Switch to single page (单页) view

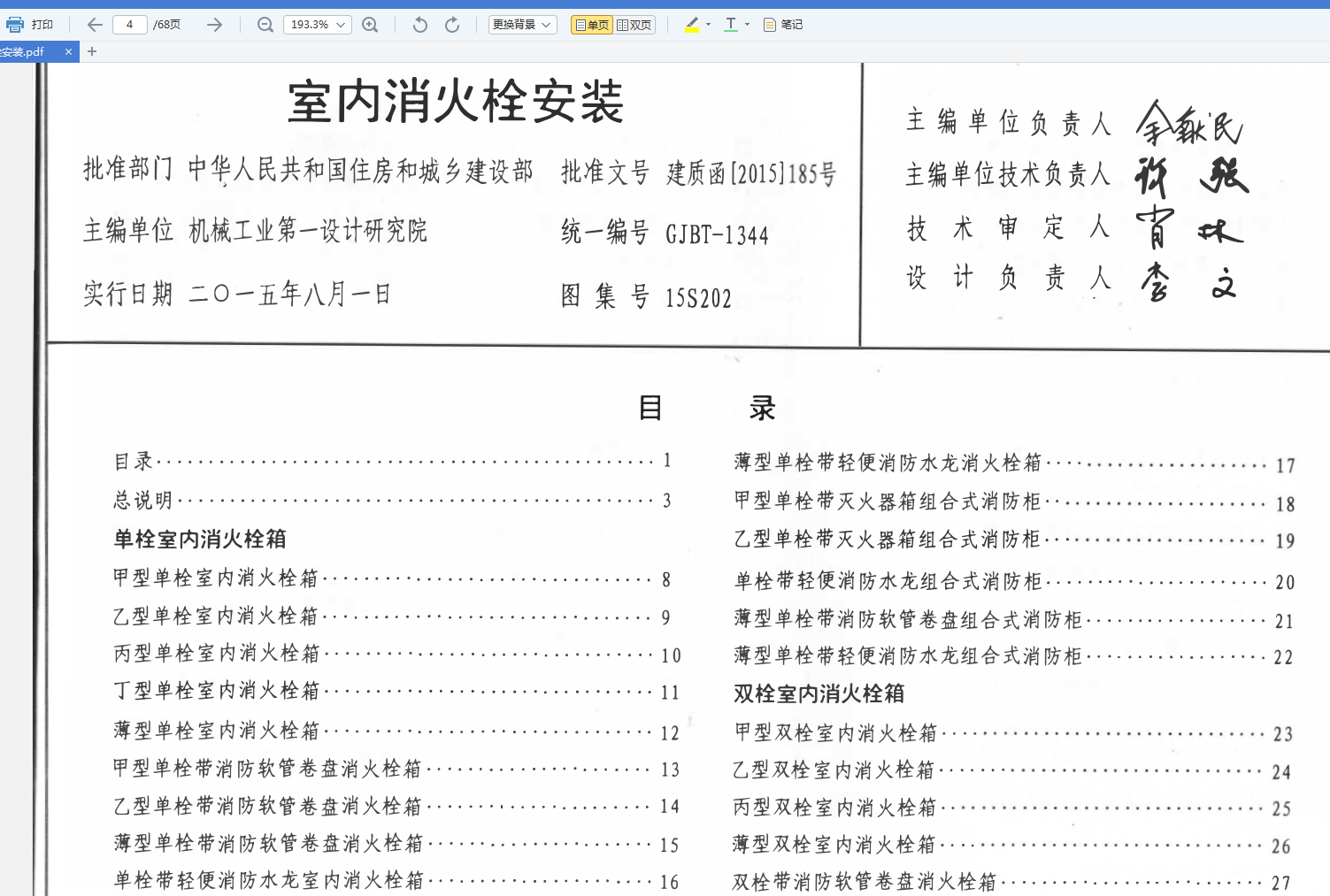coord(592,25)
